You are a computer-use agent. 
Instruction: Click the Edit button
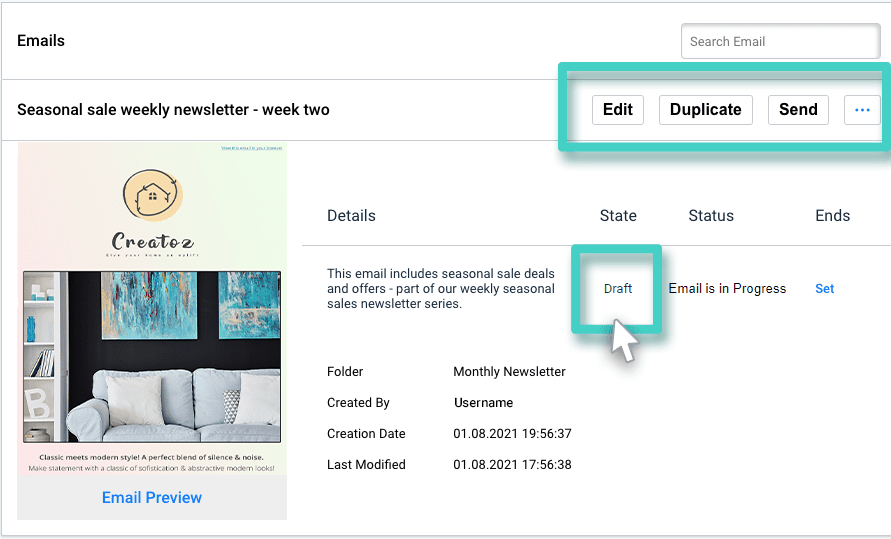pos(617,110)
